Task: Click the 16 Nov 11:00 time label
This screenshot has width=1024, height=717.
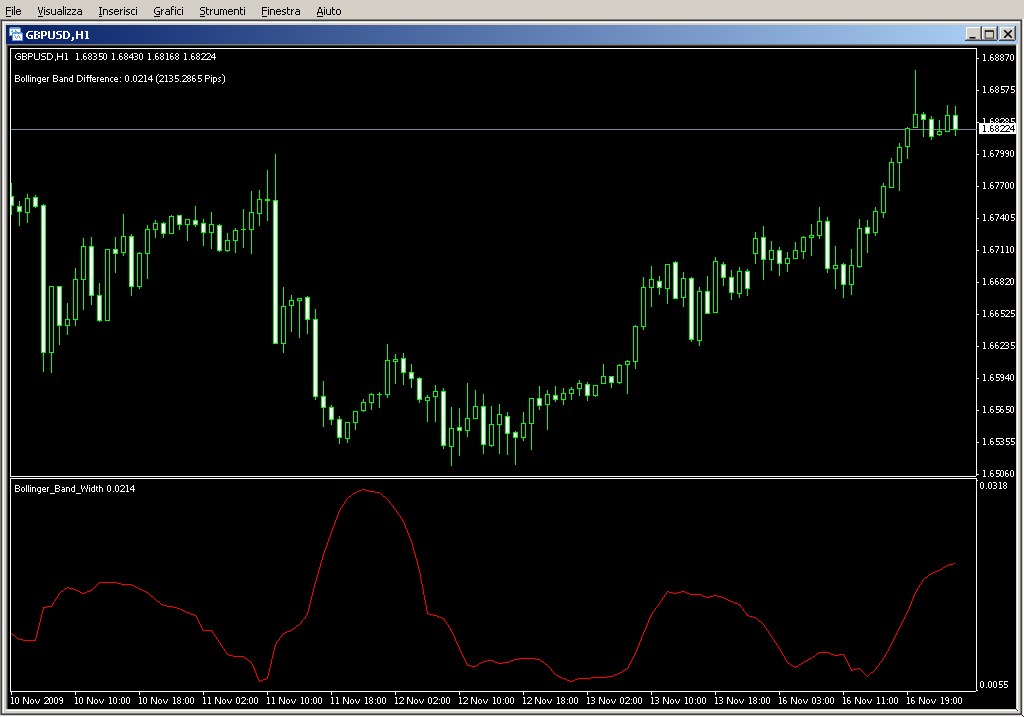Action: (870, 701)
